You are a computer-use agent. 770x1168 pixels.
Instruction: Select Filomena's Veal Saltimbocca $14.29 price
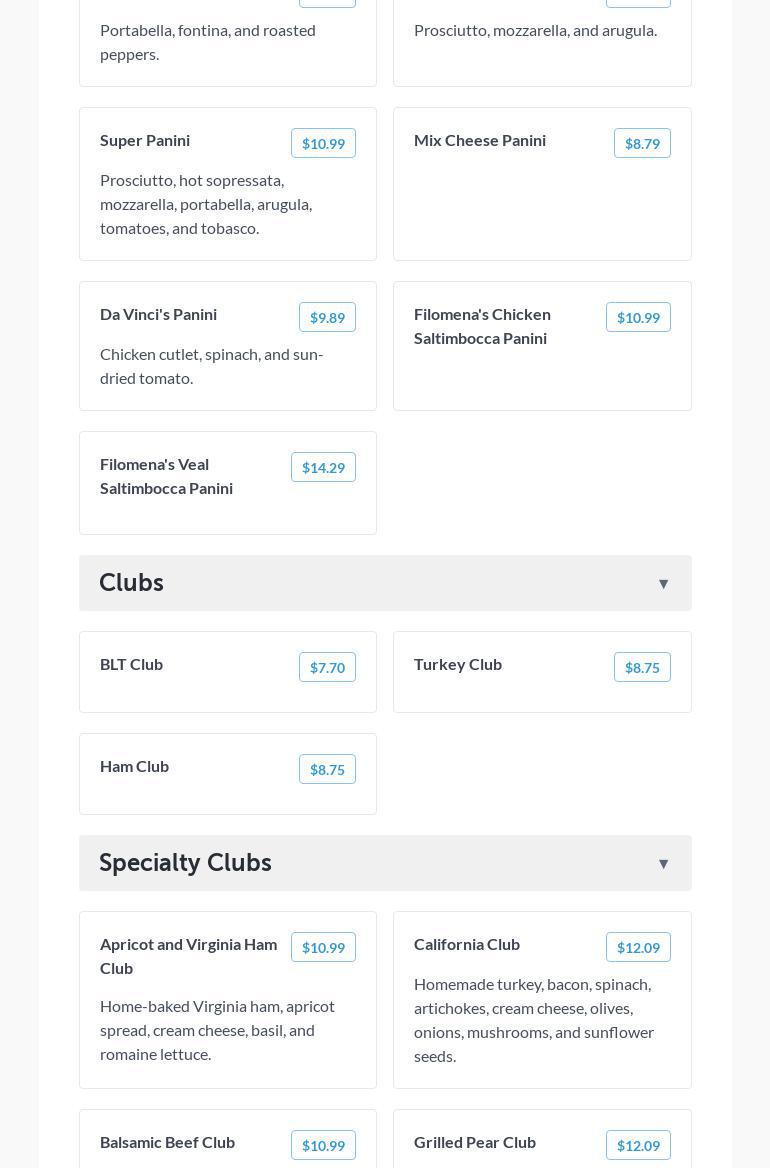323,468
